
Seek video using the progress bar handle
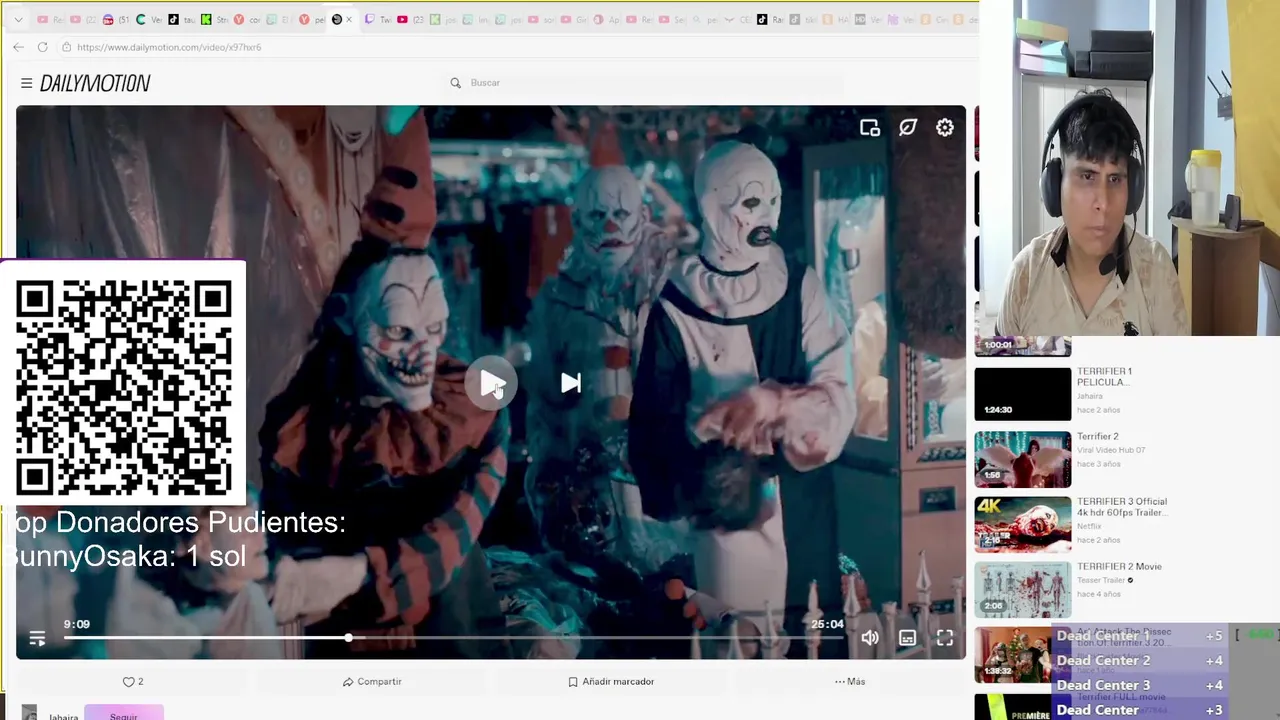click(x=348, y=638)
